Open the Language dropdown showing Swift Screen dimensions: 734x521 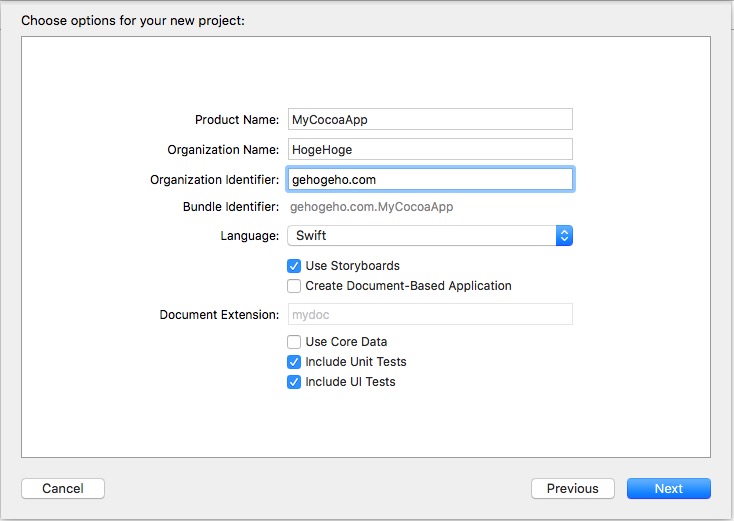tap(430, 235)
